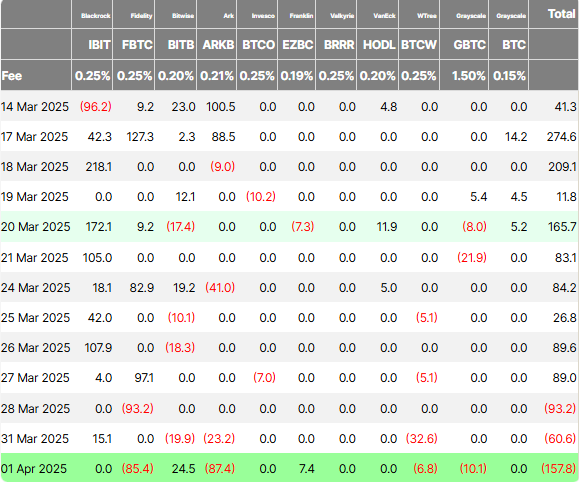Click the Bitwise issuer label
Screen dimensions: 579x482
pos(183,16)
